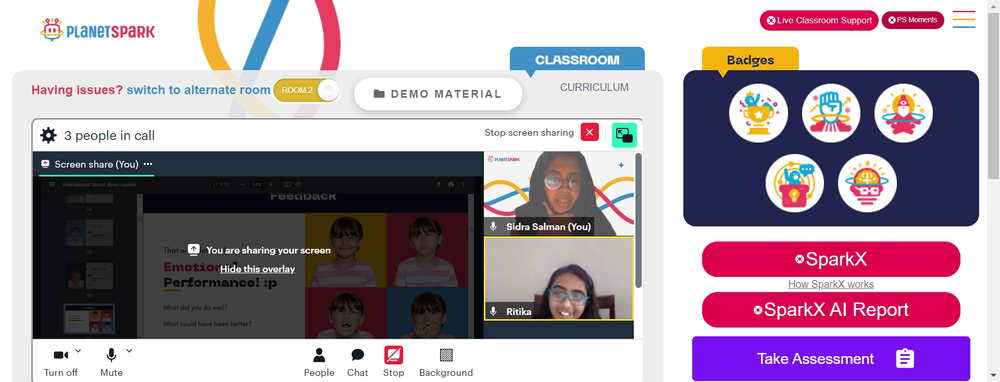Click the '3 people in call' text
Viewport: 1000px width, 382px height.
click(x=109, y=135)
